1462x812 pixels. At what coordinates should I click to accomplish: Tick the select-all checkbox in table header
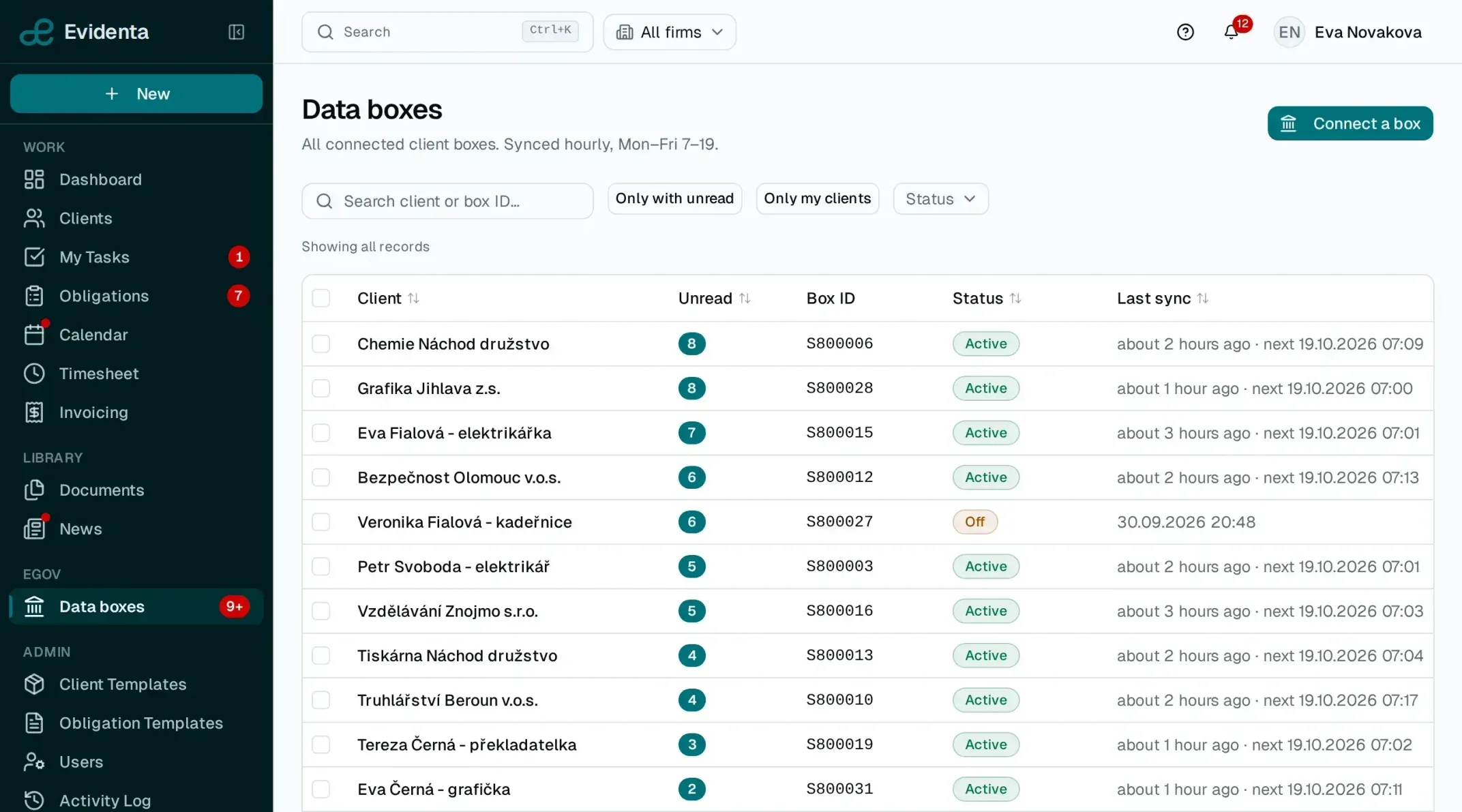pyautogui.click(x=320, y=298)
